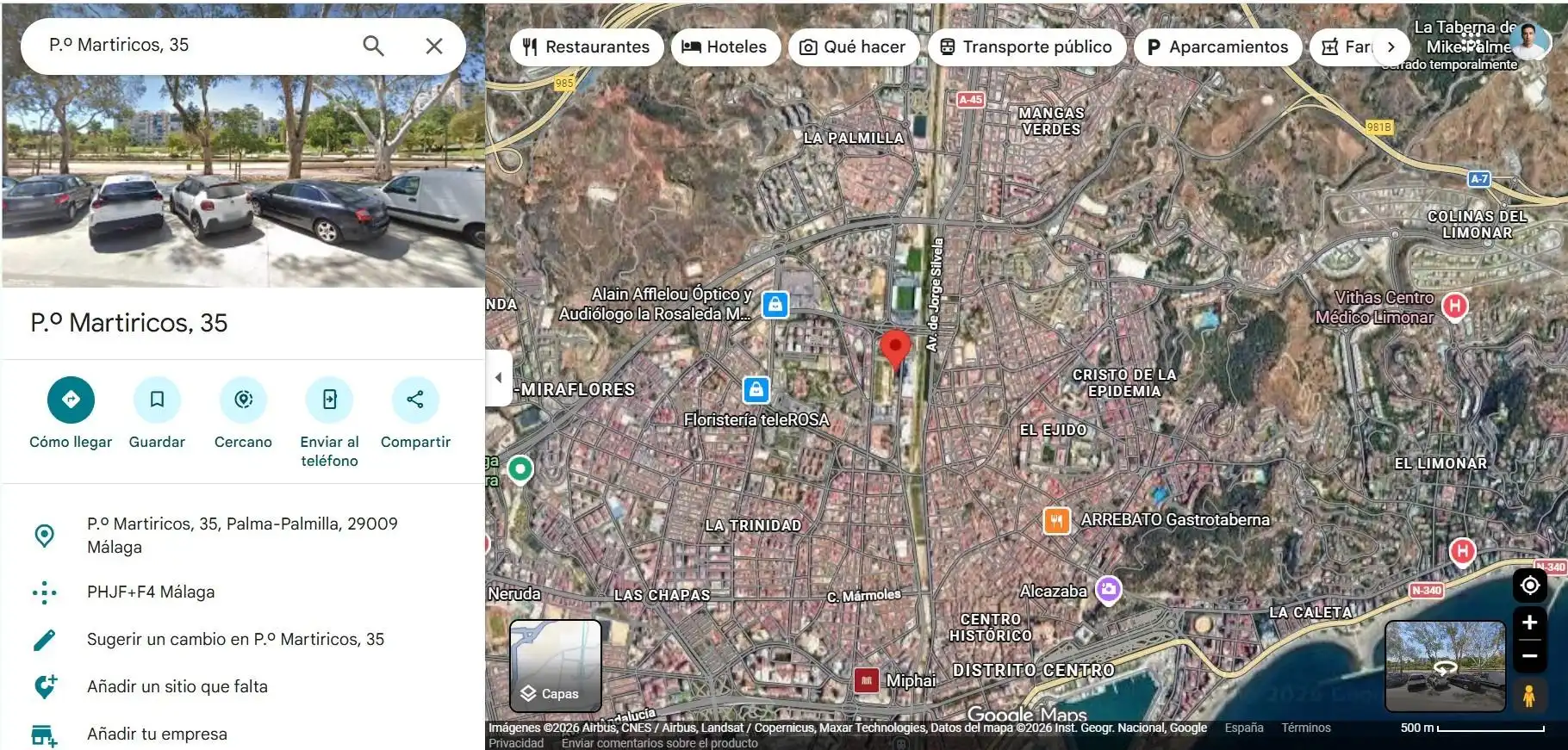The image size is (1568, 750).
Task: Click the pencil edit icon
Action: (x=44, y=640)
